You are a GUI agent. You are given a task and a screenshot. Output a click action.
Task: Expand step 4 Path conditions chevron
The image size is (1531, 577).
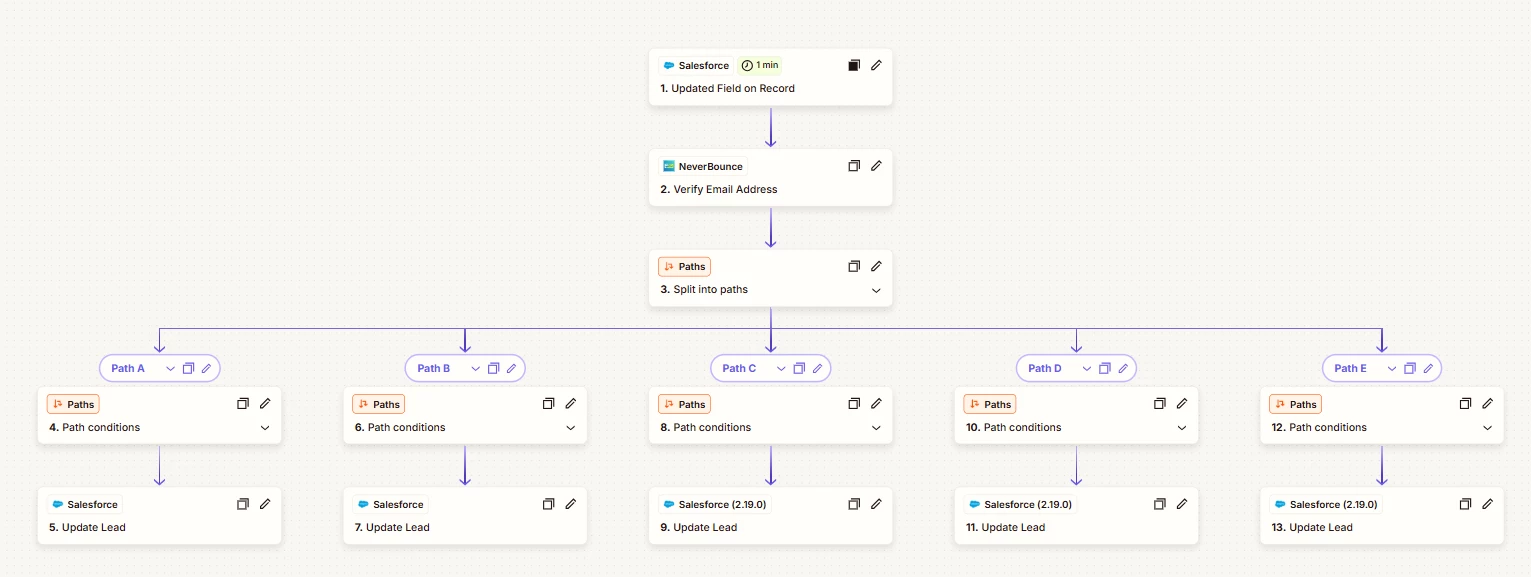tap(265, 428)
